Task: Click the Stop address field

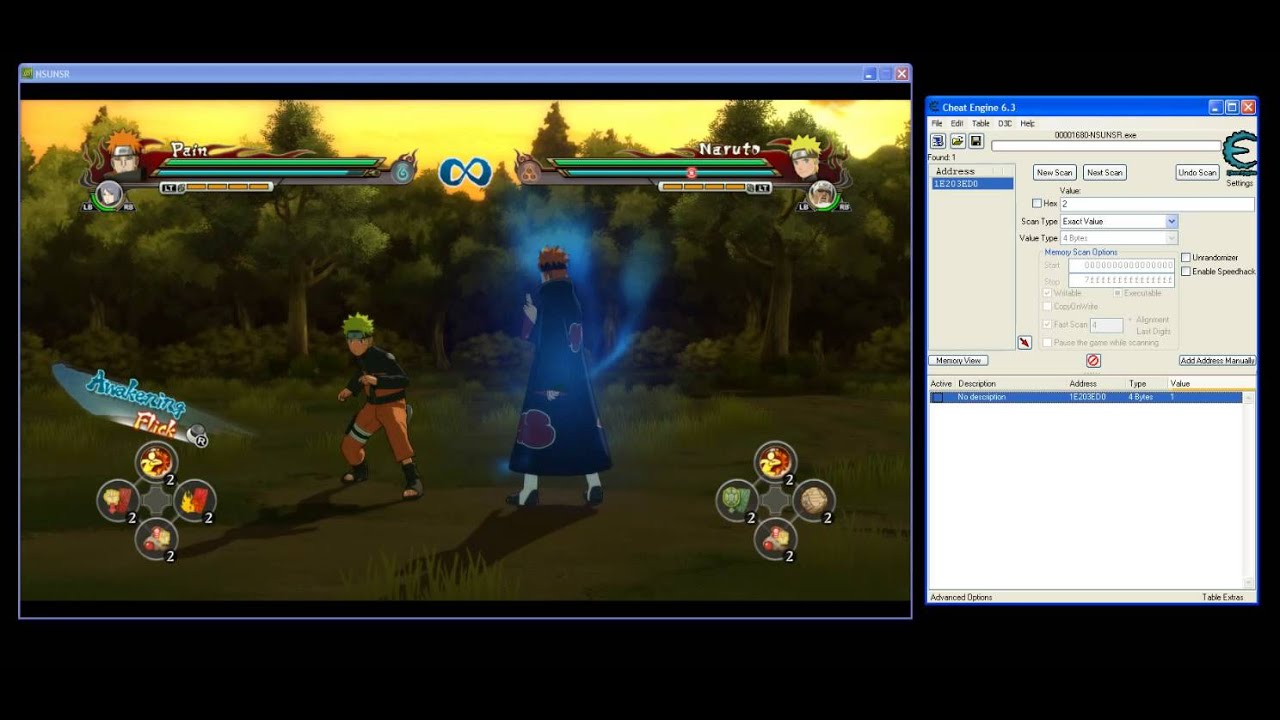Action: click(1121, 281)
